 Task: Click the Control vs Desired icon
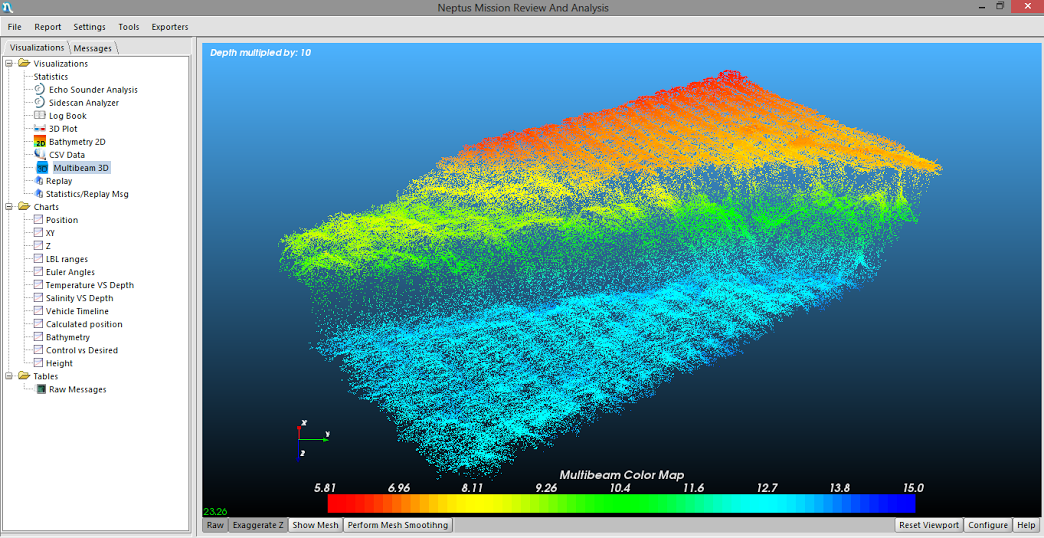[38, 350]
